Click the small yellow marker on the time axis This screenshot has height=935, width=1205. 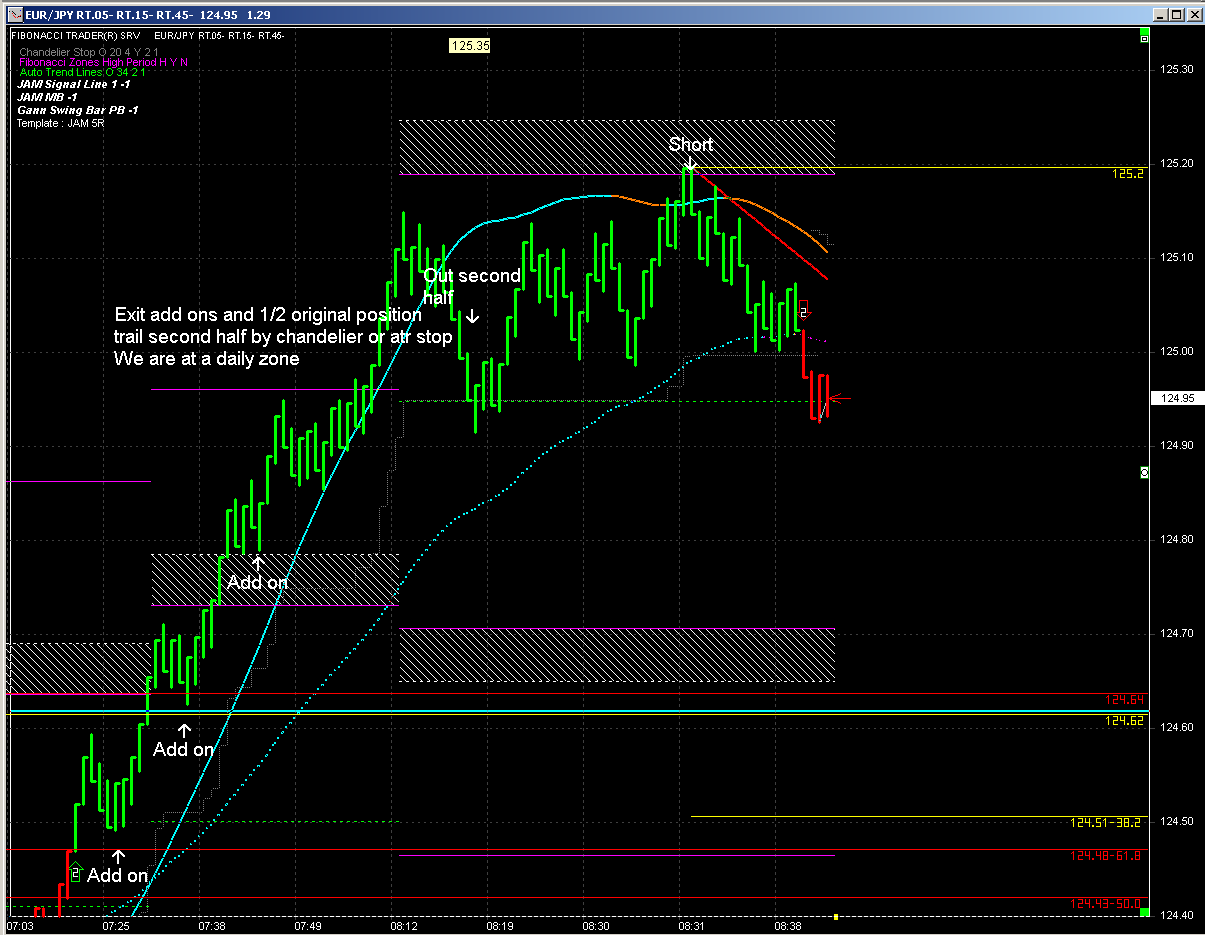click(x=837, y=915)
